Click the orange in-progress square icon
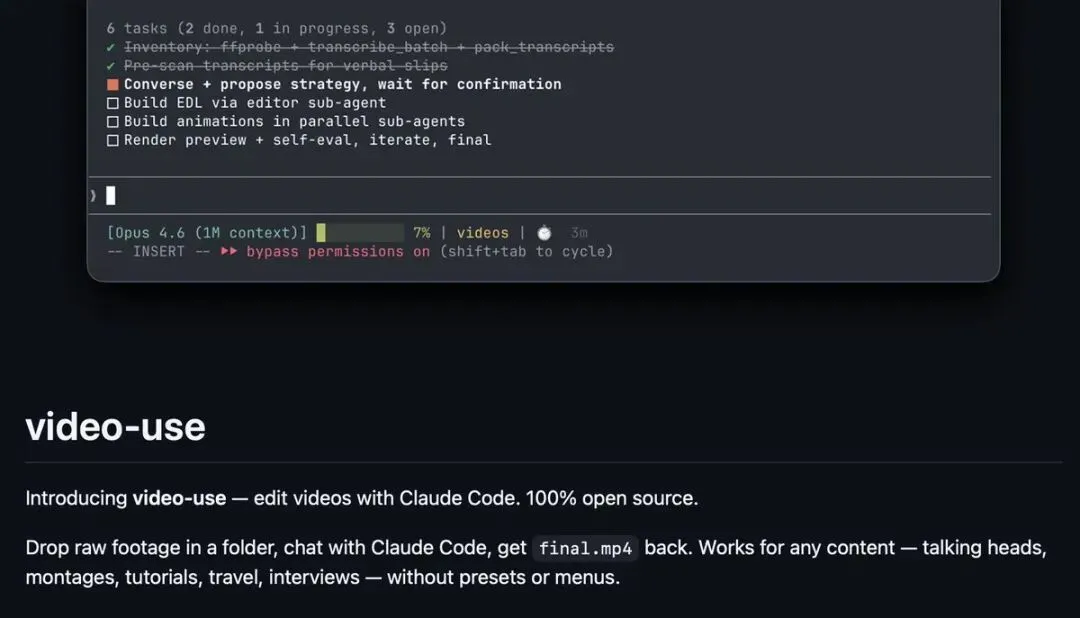1080x618 pixels. coord(113,85)
